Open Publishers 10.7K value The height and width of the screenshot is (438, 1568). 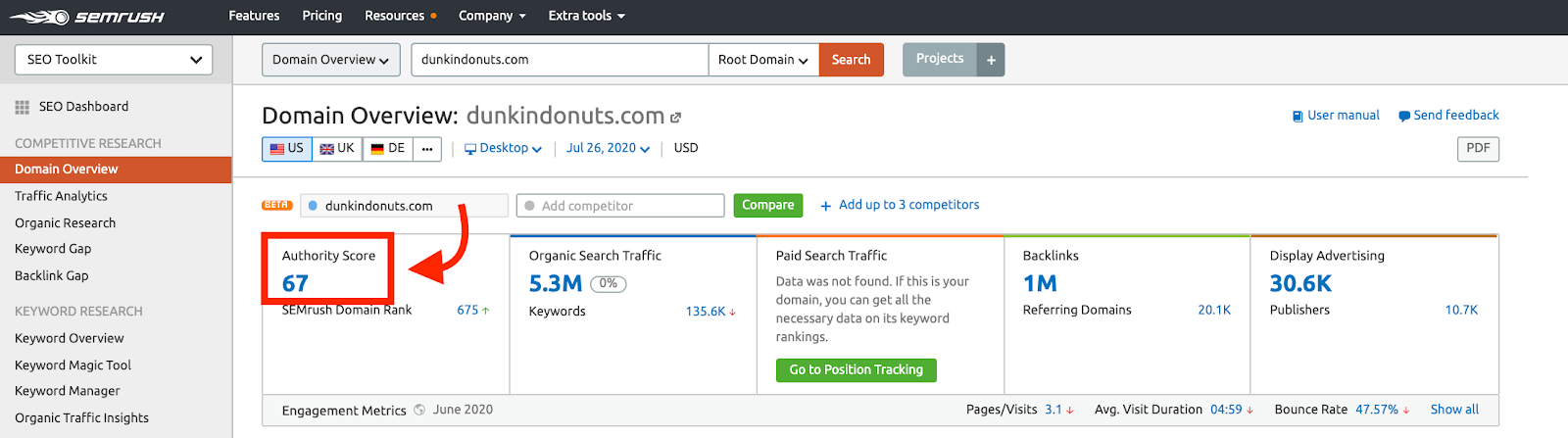point(1461,310)
